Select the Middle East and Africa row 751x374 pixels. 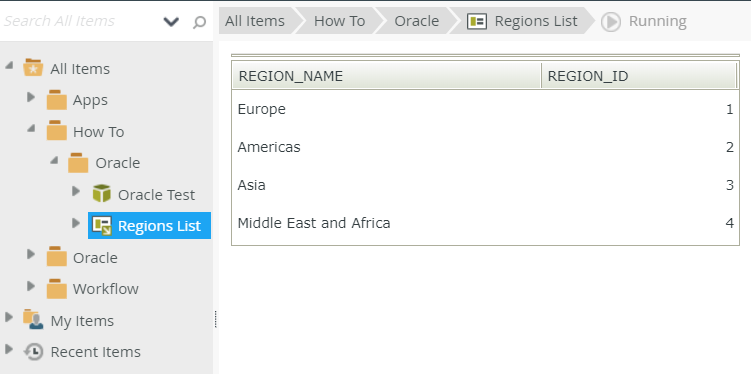tap(485, 223)
